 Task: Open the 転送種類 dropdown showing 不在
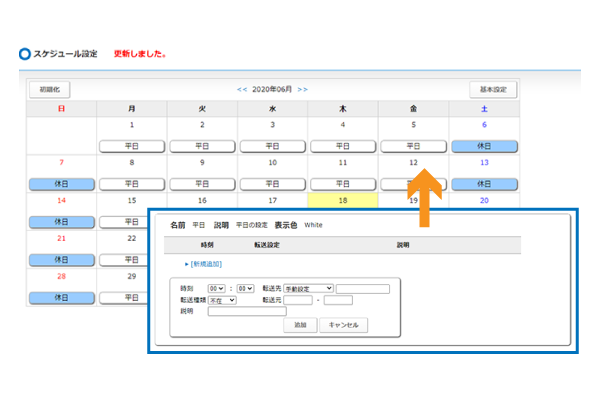click(x=222, y=299)
